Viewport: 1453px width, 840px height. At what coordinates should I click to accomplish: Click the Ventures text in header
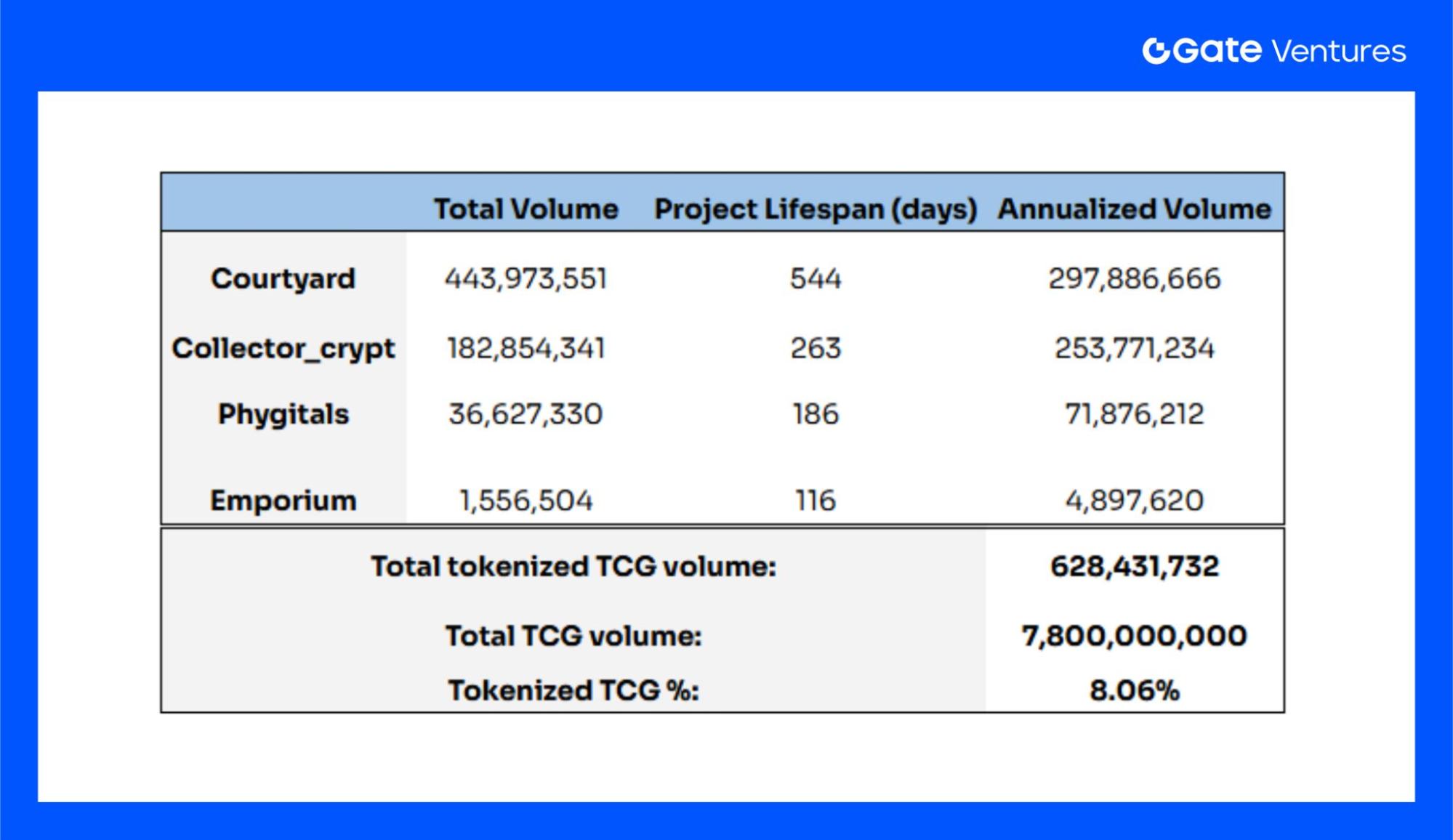1339,52
